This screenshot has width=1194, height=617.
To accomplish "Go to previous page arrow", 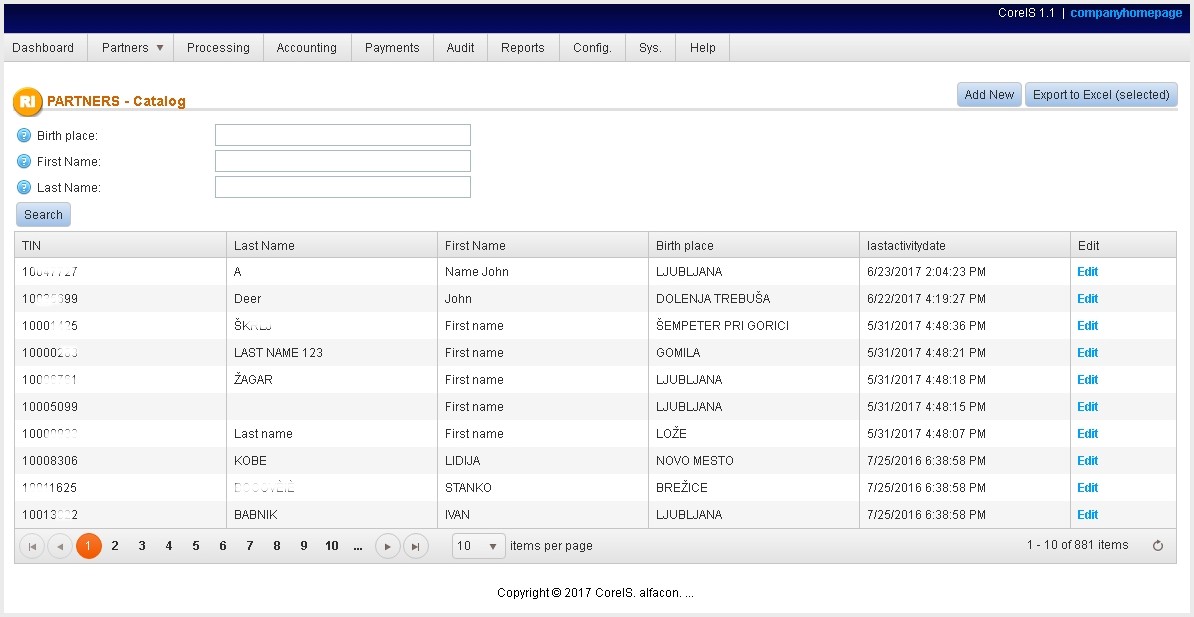I will 60,546.
